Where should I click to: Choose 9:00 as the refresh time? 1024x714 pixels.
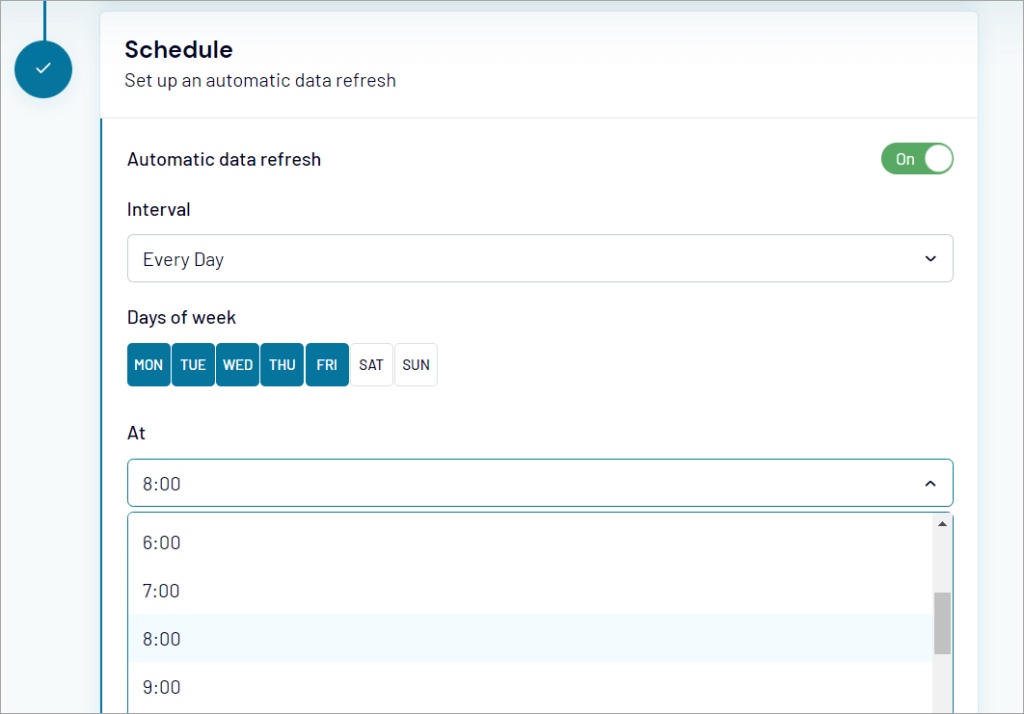pos(400,687)
